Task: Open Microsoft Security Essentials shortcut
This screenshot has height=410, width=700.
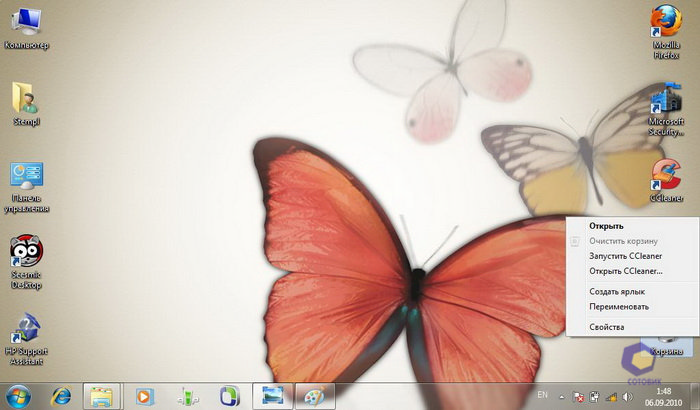Action: (x=666, y=100)
